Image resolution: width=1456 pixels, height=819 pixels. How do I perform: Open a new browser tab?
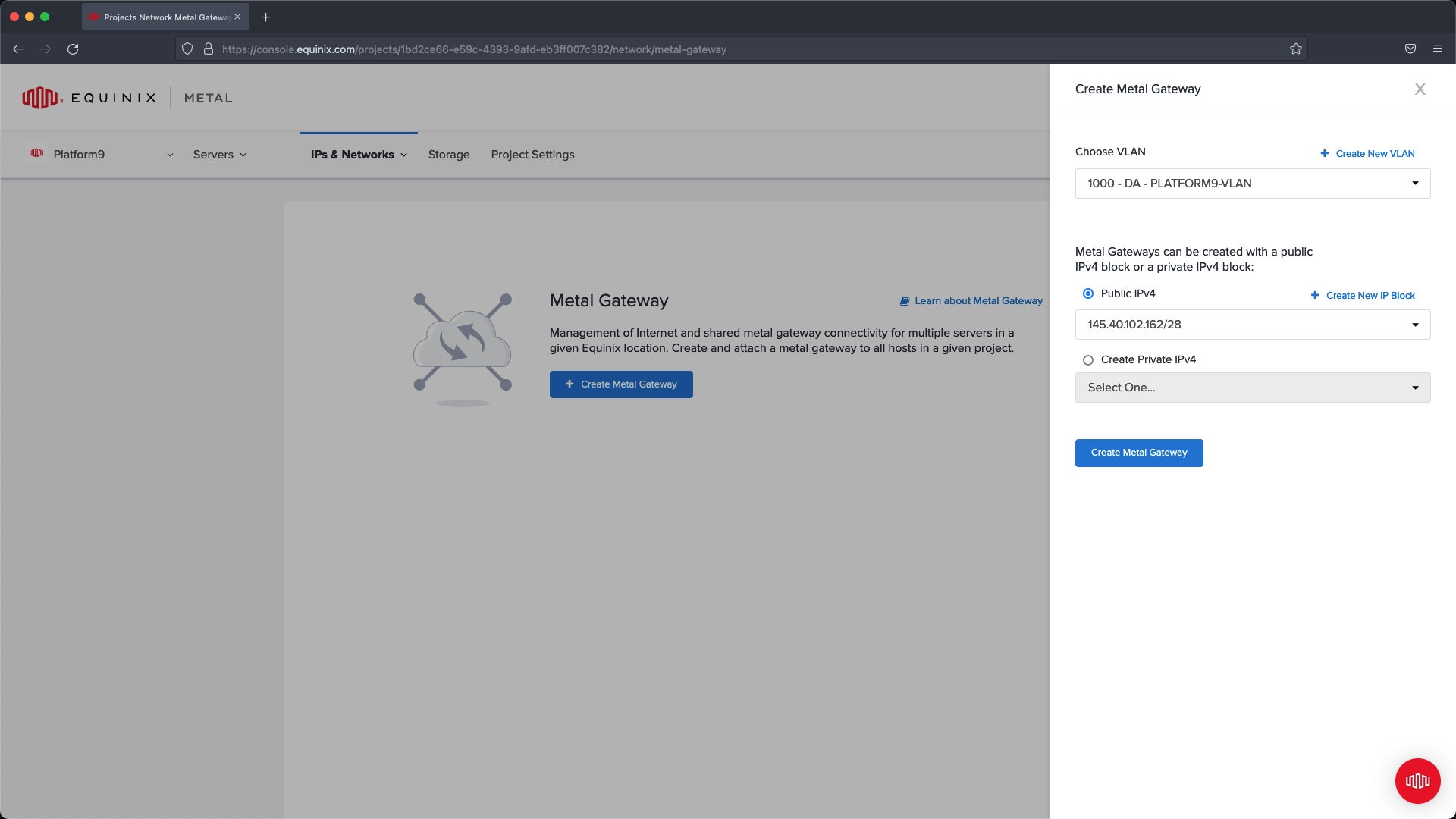(265, 17)
